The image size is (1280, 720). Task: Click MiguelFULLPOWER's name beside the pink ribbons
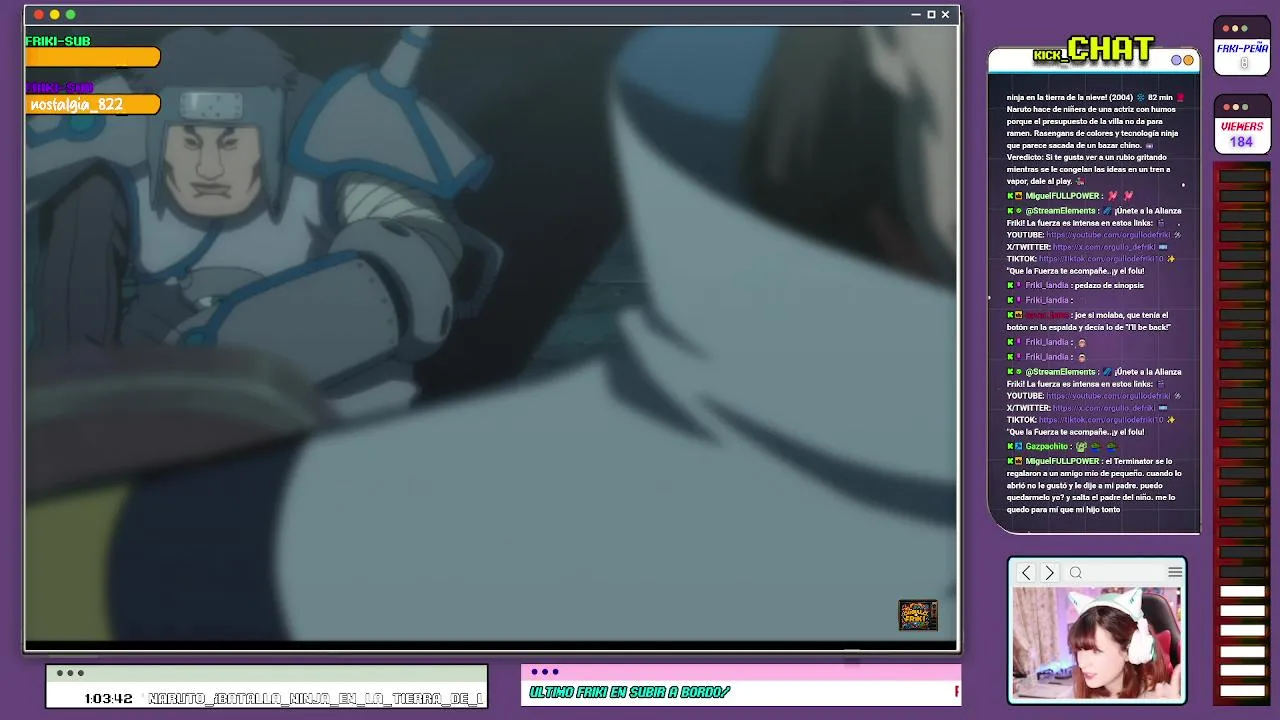pyautogui.click(x=1062, y=196)
